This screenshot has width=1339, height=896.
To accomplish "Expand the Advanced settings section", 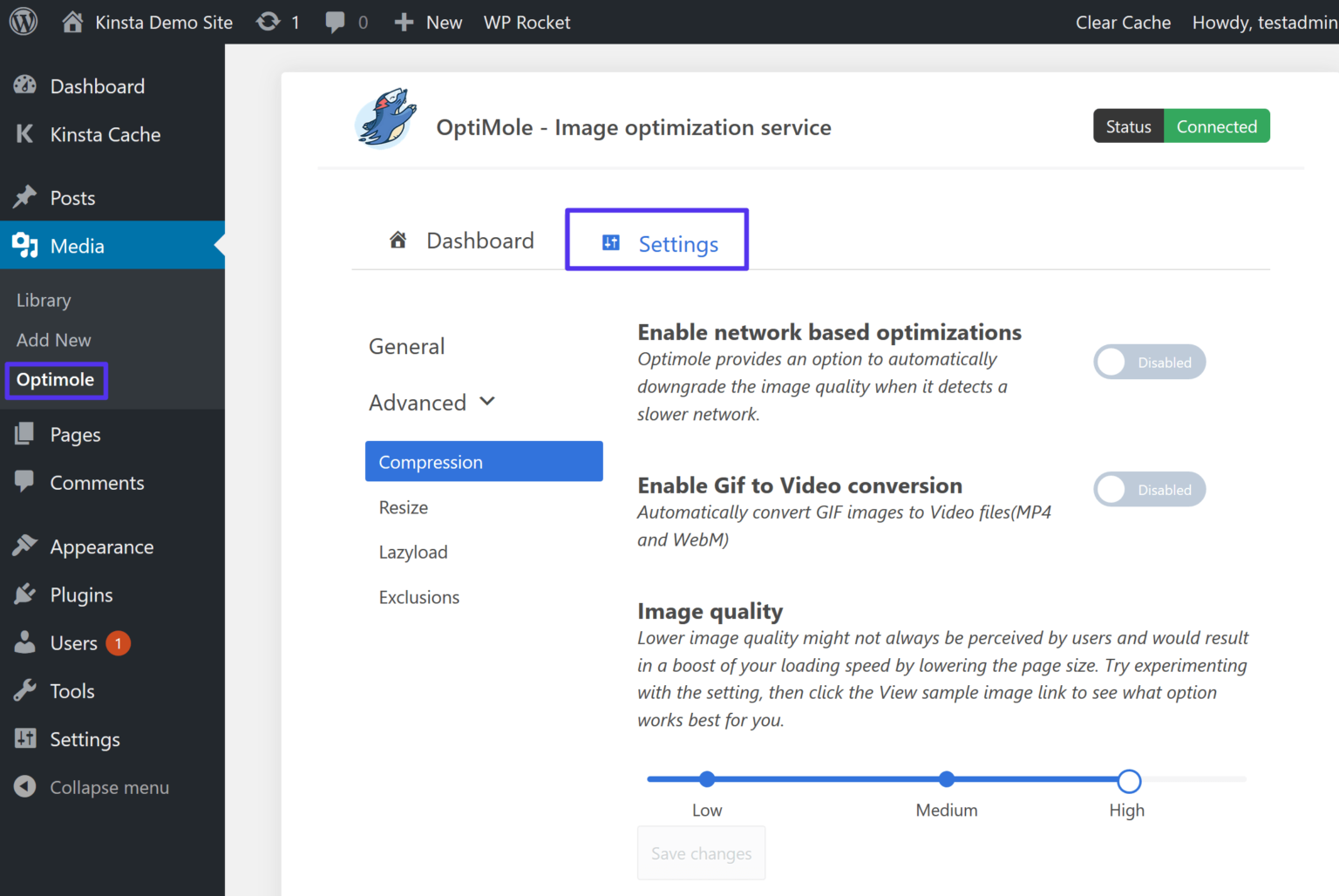I will click(x=432, y=402).
